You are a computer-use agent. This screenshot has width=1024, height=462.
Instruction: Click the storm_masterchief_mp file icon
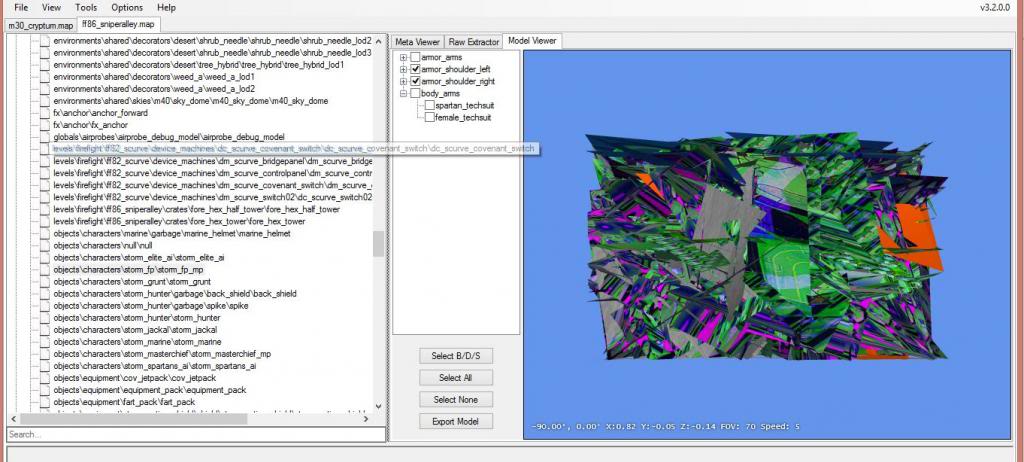point(45,354)
